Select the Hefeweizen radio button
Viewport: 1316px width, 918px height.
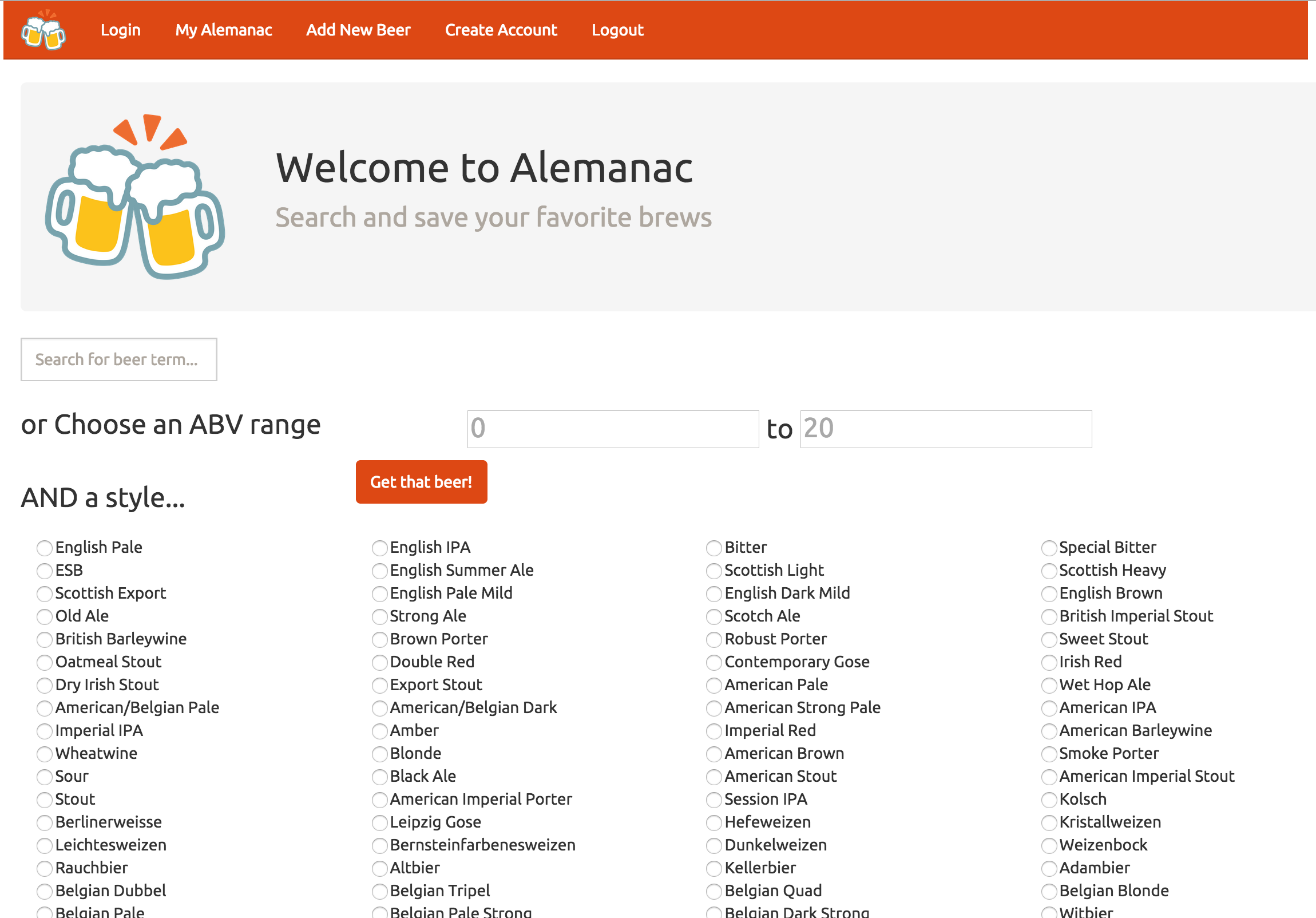point(714,823)
